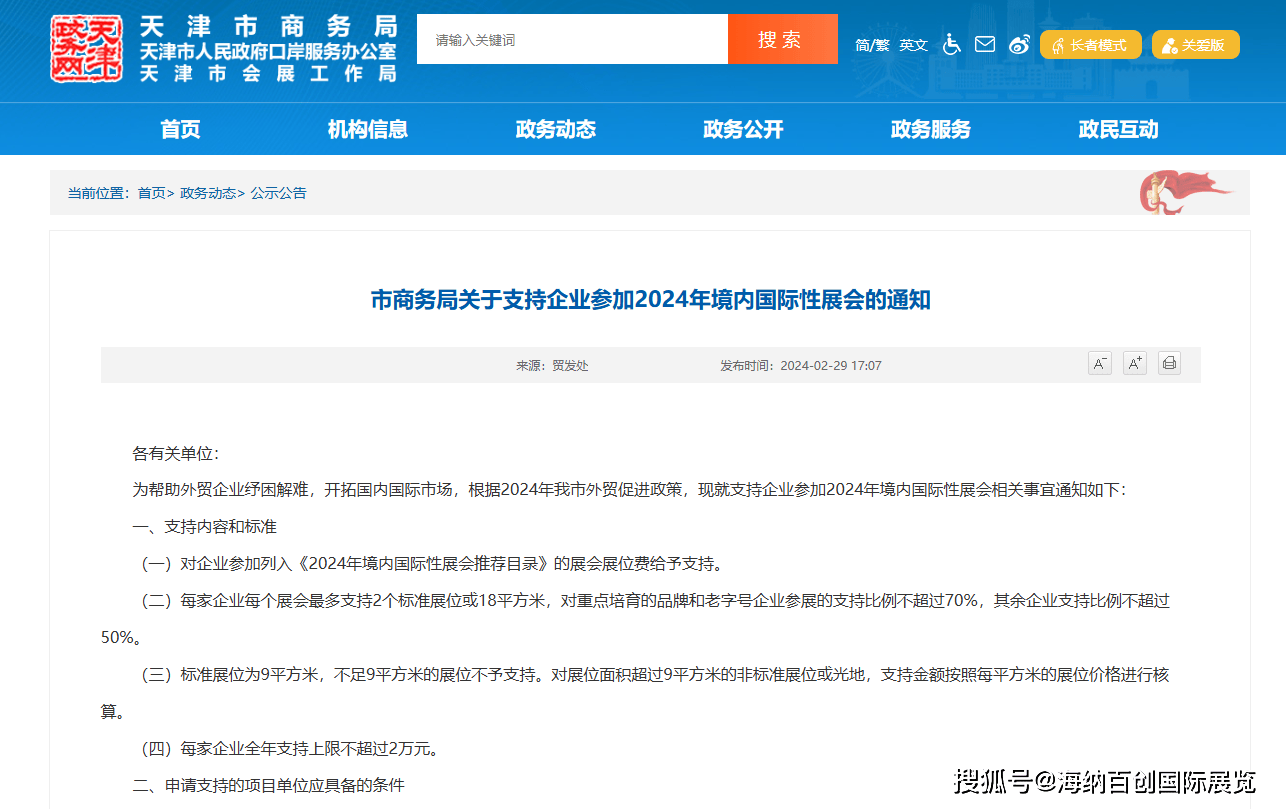Increase article font size with A+ icon
1286x809 pixels.
coord(1134,363)
